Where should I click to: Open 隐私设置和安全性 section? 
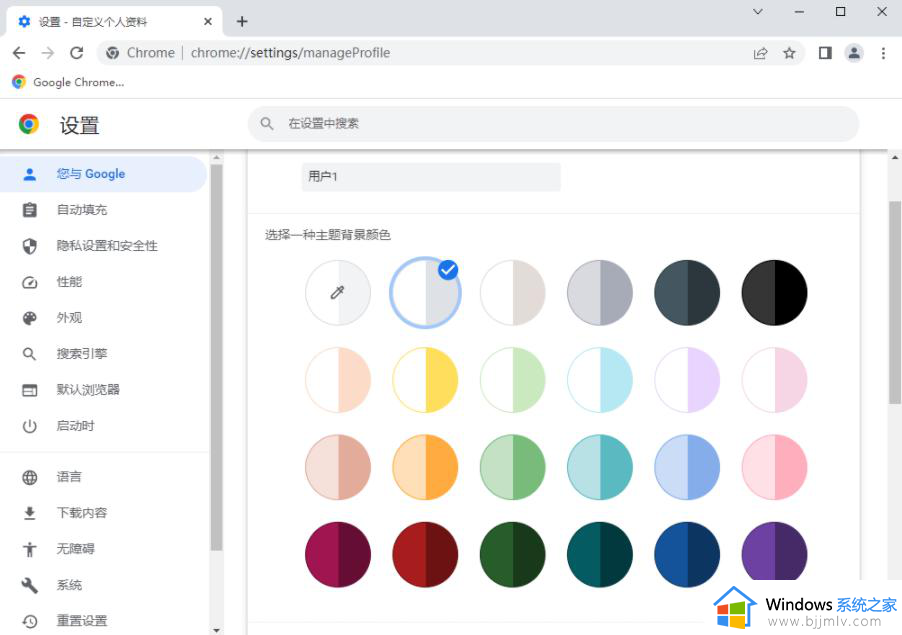pos(104,246)
